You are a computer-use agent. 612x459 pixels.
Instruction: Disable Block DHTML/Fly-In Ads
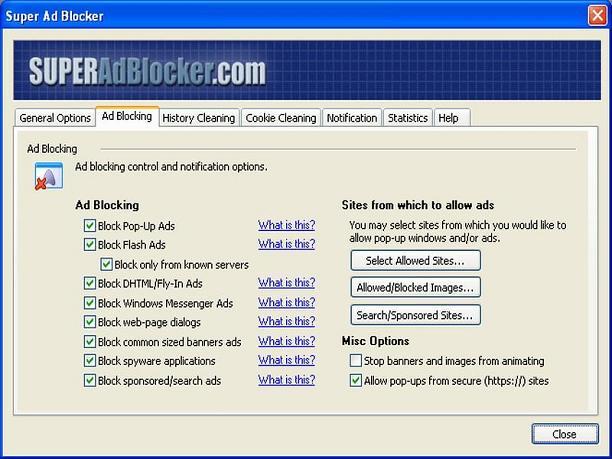pos(90,283)
